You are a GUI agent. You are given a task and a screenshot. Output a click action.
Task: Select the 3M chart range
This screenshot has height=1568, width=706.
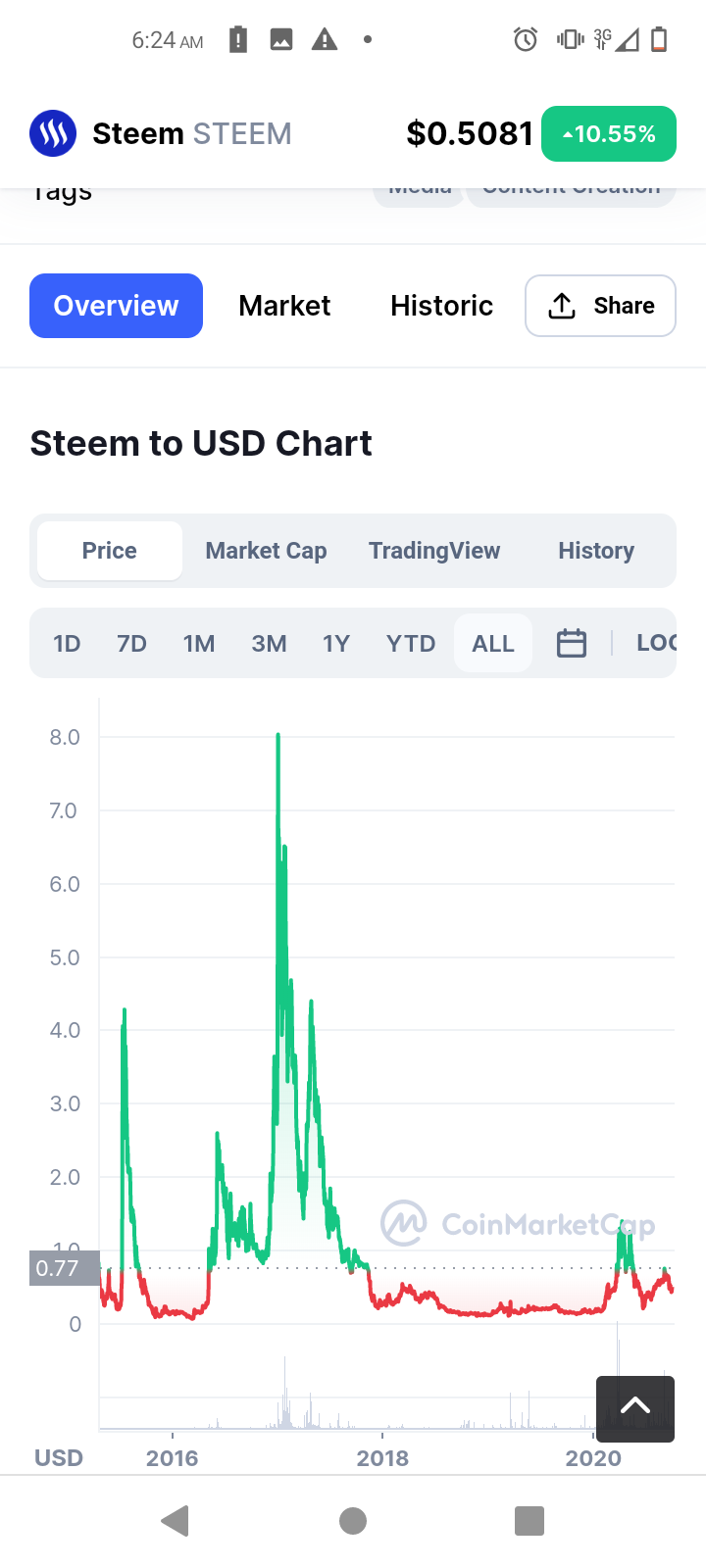tap(269, 644)
